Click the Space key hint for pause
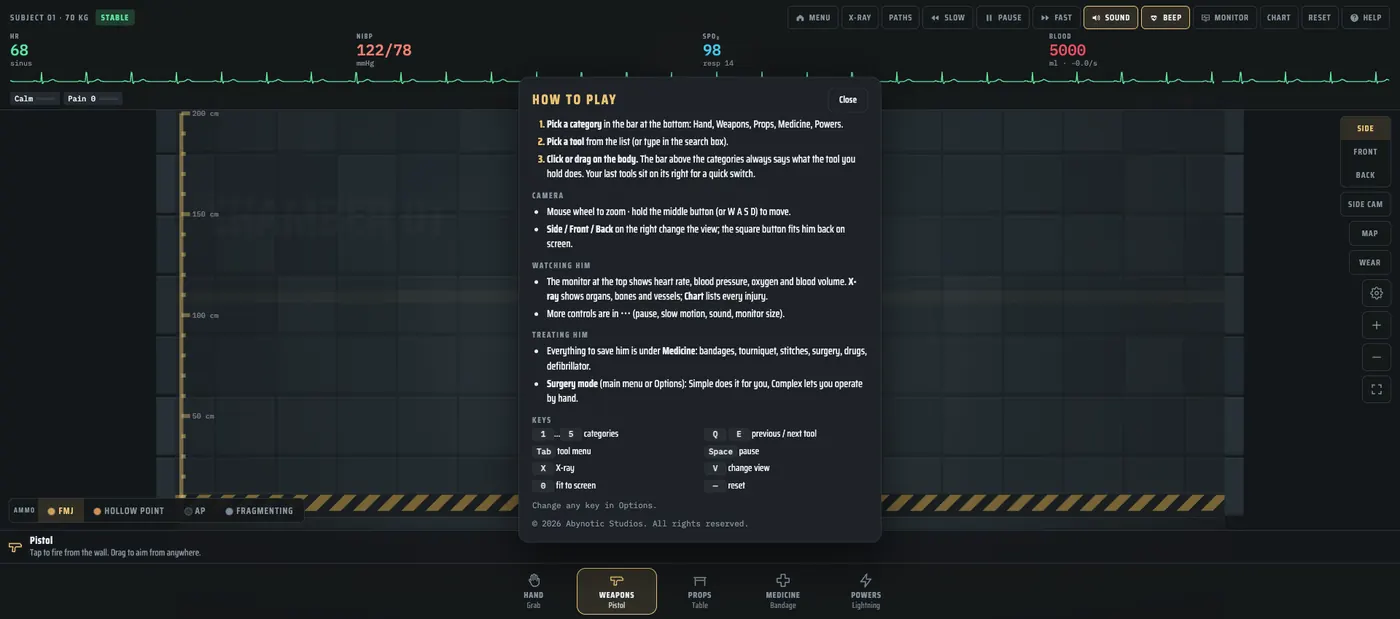This screenshot has width=1400, height=619. tap(720, 451)
